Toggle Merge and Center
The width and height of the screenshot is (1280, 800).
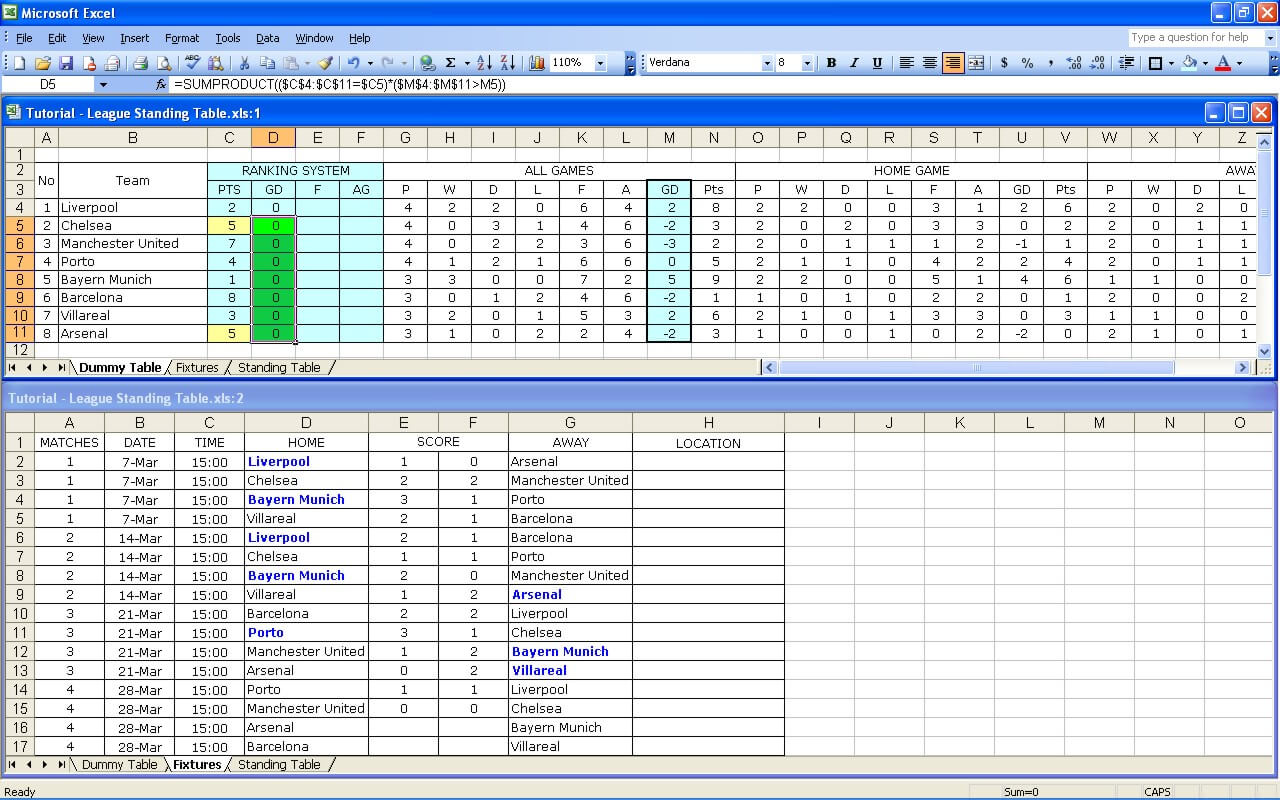(976, 63)
